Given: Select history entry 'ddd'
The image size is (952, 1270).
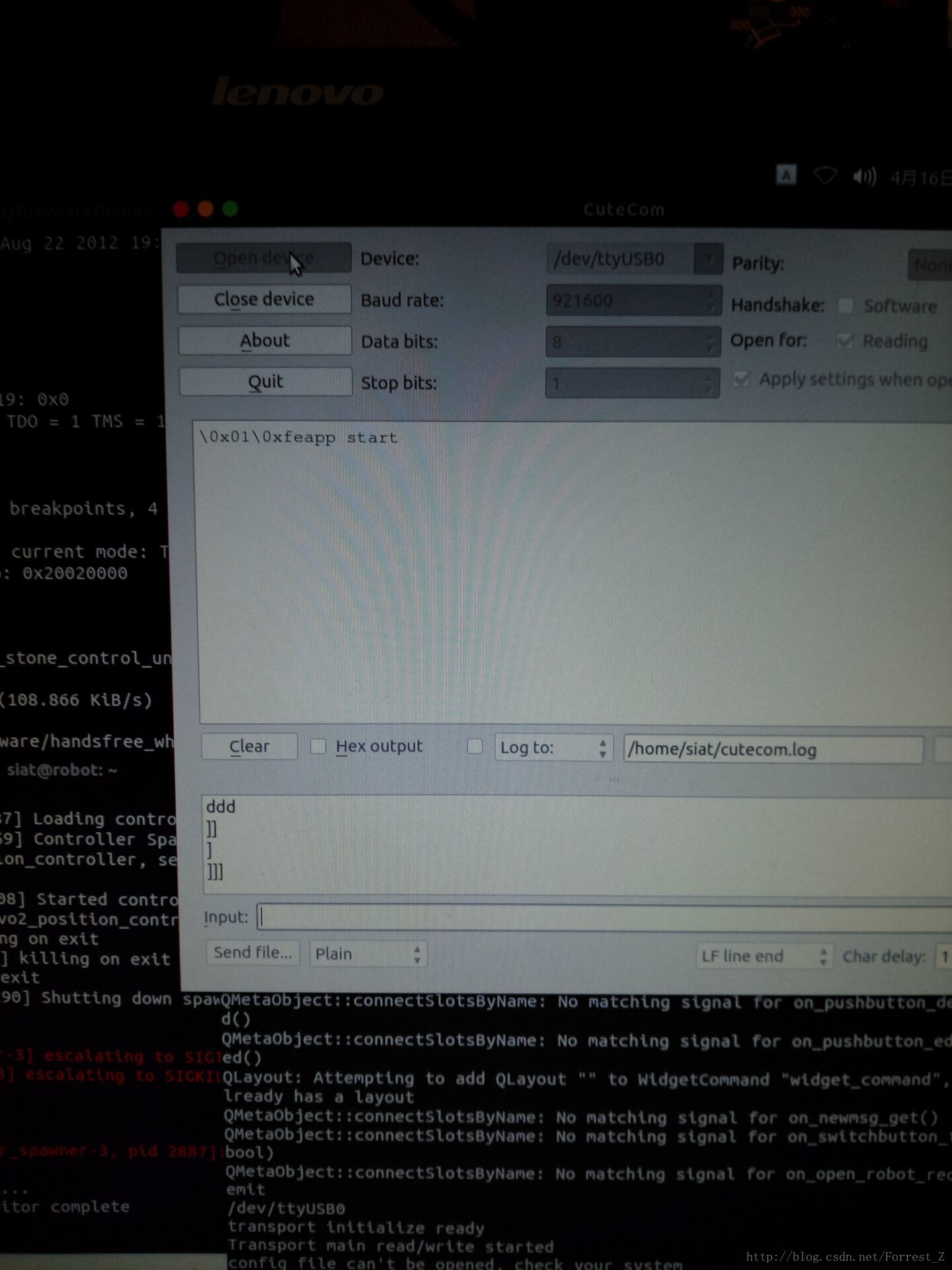Looking at the screenshot, I should [221, 806].
